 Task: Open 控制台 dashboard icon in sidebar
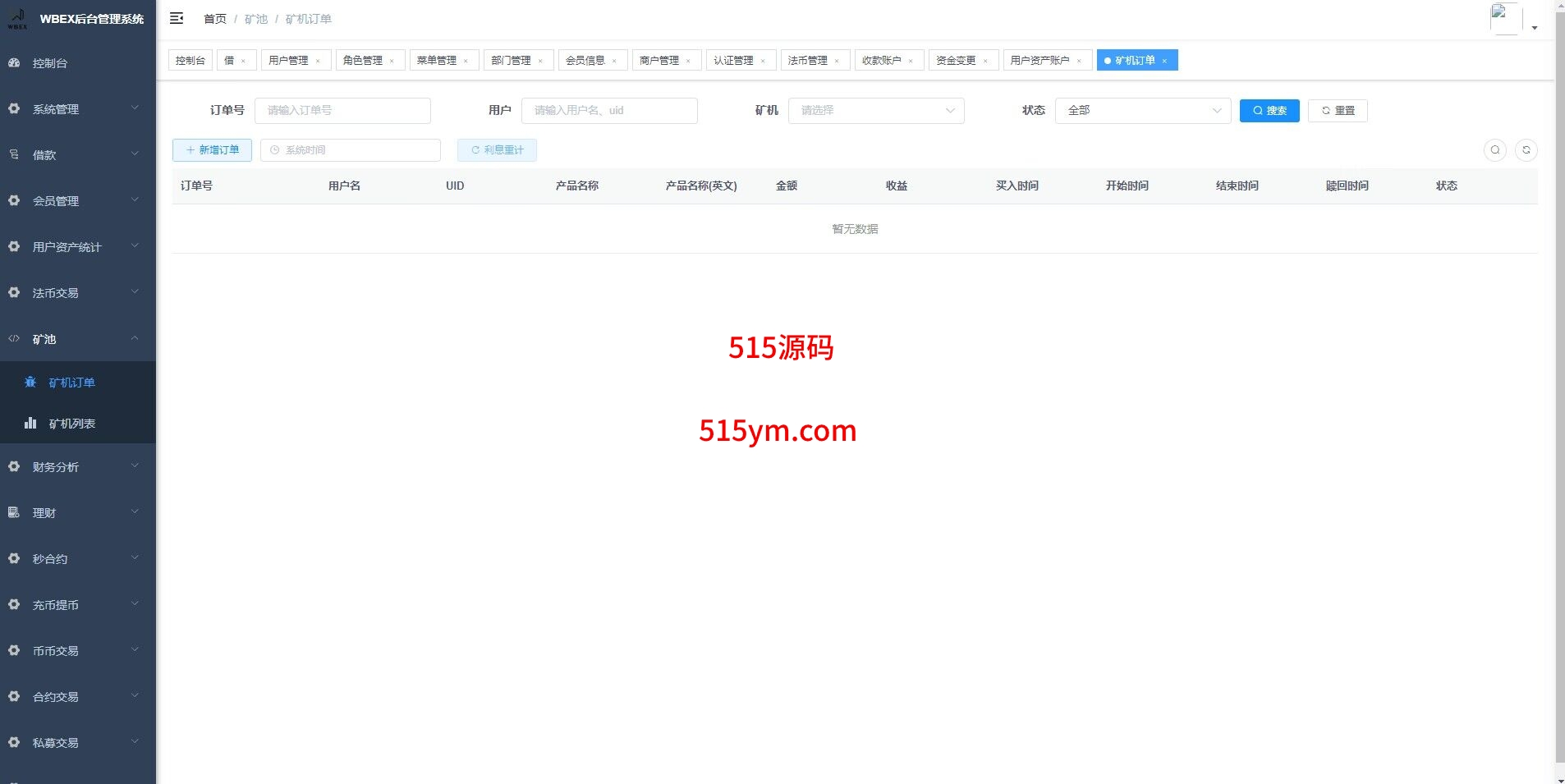pyautogui.click(x=14, y=63)
